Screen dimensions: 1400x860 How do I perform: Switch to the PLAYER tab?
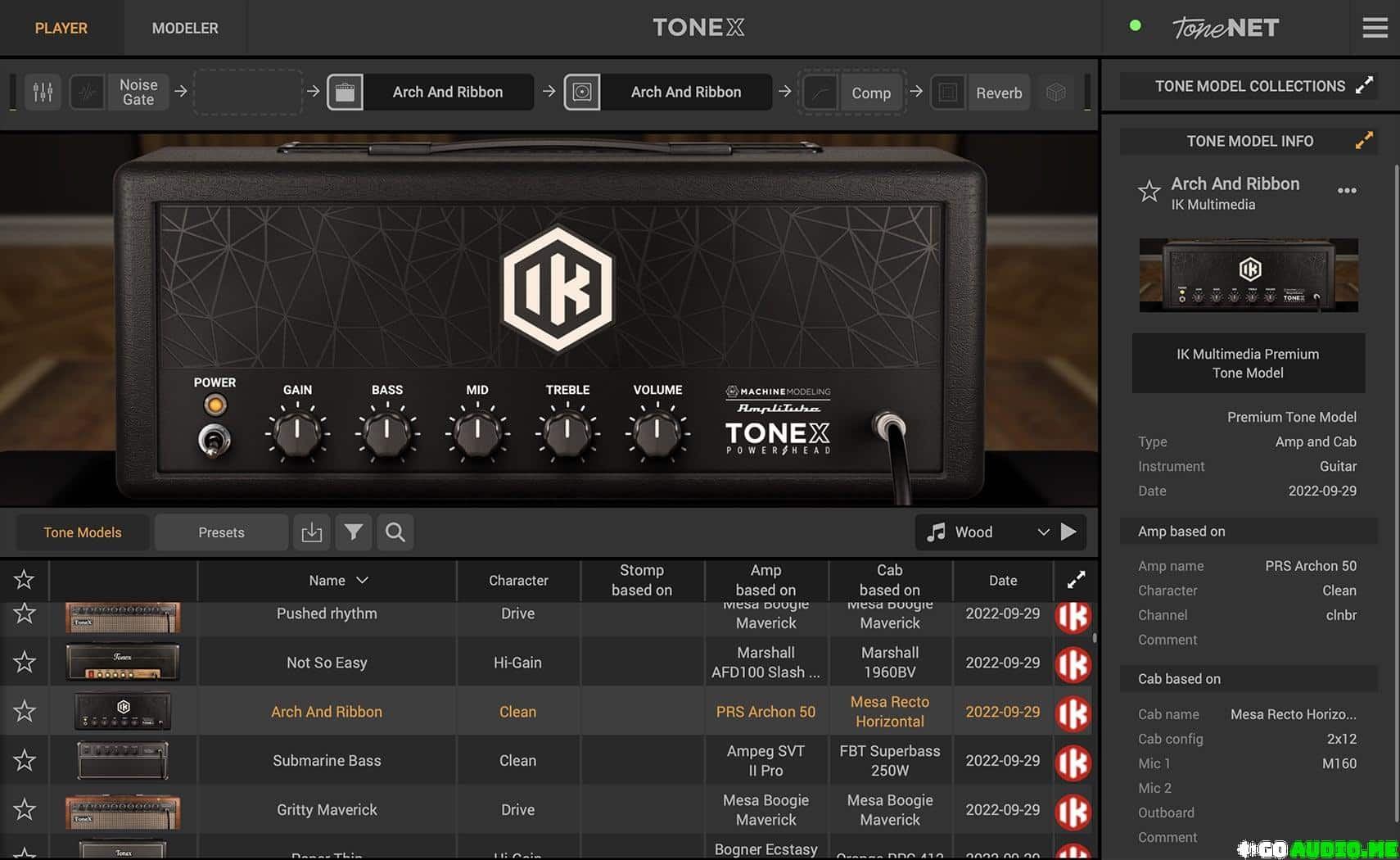[61, 28]
